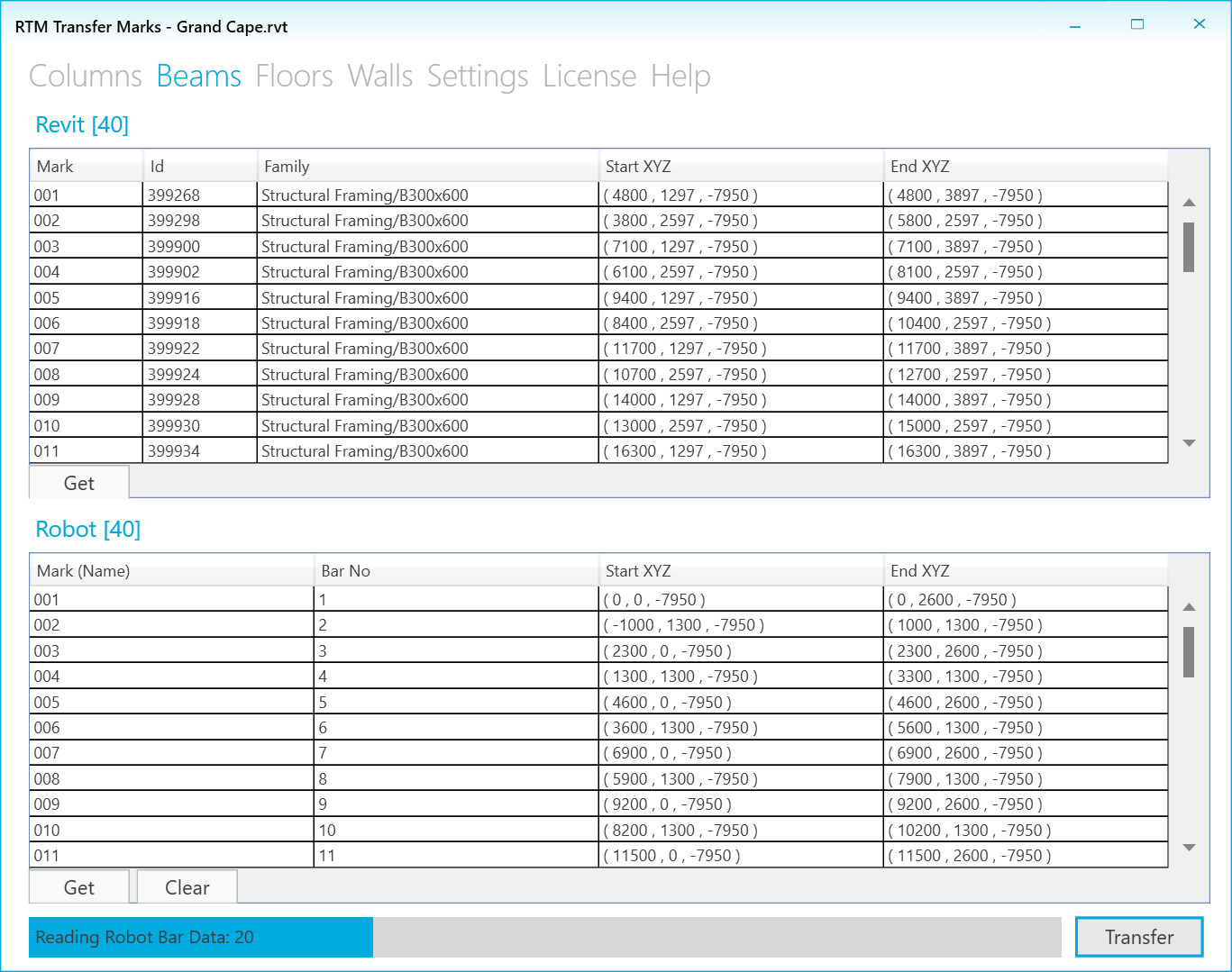Click Mark (Name) header in Robot table
This screenshot has width=1232, height=972.
[172, 571]
